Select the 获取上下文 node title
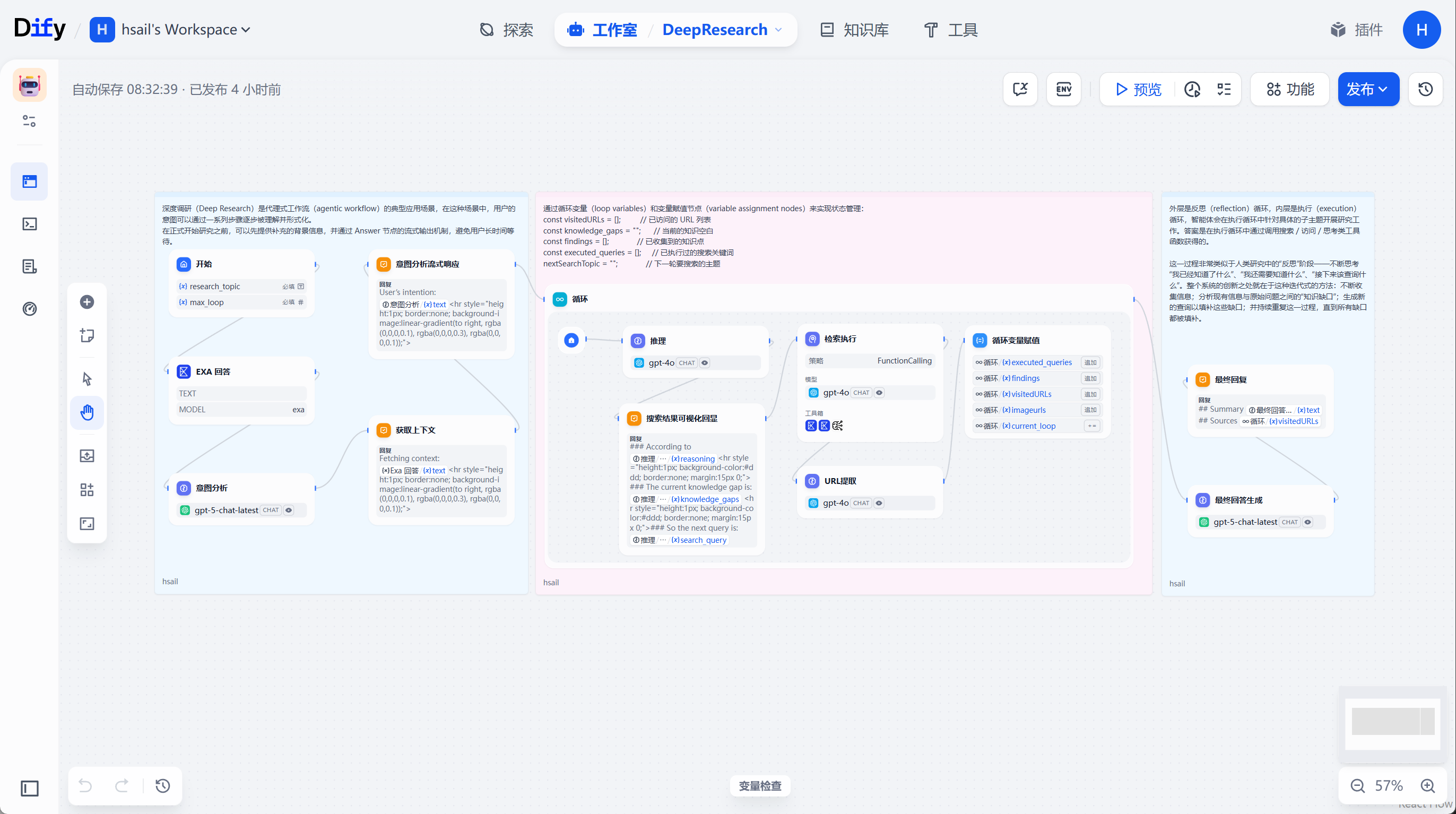1456x814 pixels. (x=415, y=430)
